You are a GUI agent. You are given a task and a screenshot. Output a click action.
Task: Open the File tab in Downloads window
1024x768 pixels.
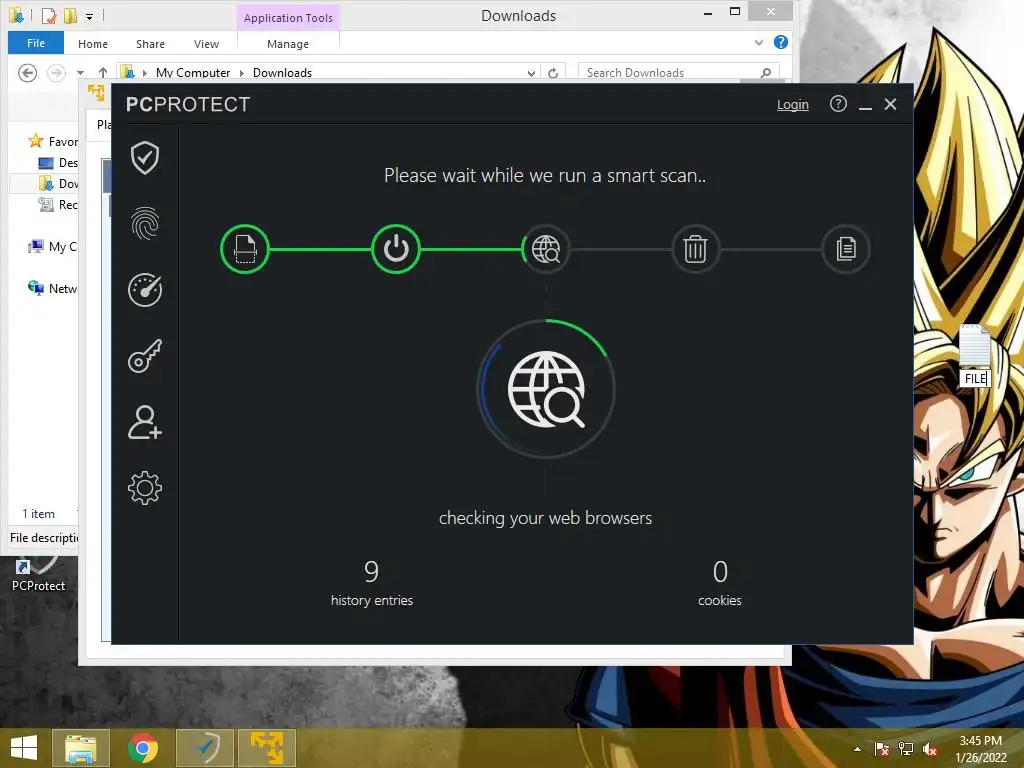[x=36, y=43]
